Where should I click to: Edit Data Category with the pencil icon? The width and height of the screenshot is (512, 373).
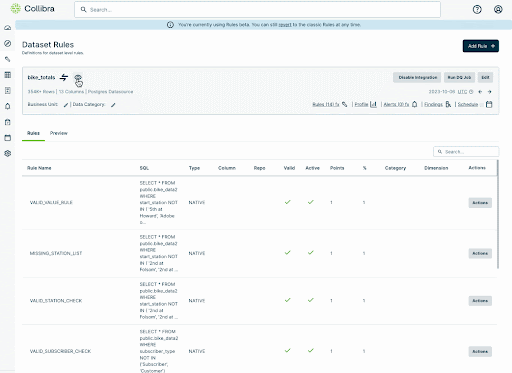pyautogui.click(x=113, y=105)
